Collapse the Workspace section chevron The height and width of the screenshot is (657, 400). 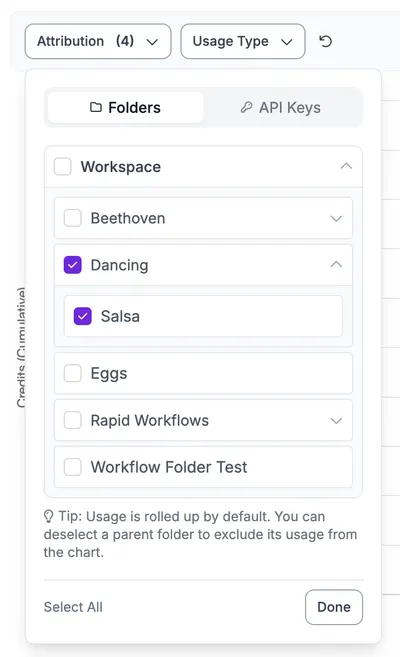coord(346,166)
